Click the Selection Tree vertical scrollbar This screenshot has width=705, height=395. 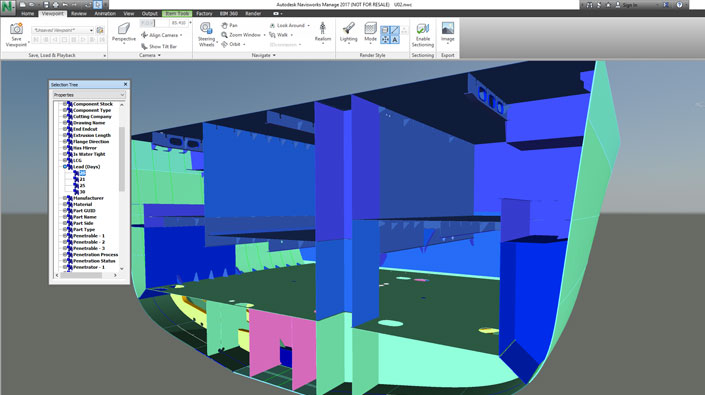[x=122, y=186]
